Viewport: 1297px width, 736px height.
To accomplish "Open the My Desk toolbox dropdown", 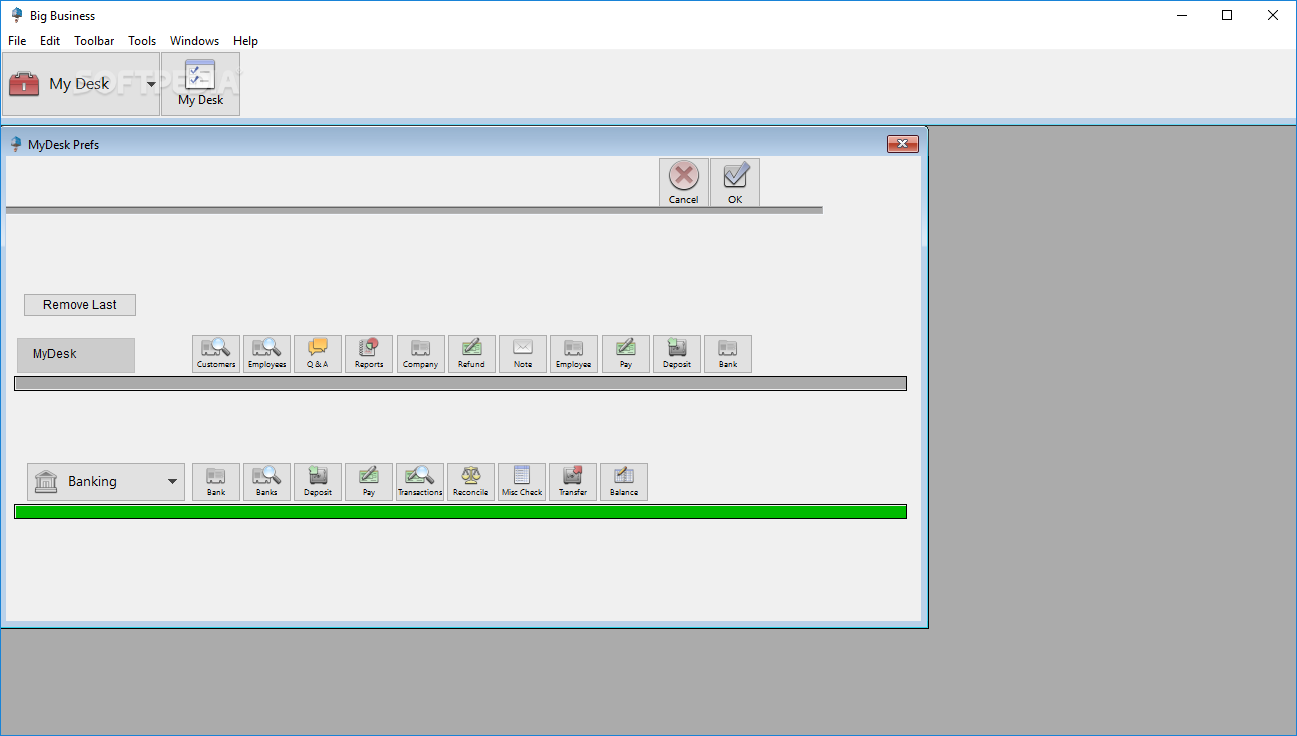I will click(x=81, y=84).
